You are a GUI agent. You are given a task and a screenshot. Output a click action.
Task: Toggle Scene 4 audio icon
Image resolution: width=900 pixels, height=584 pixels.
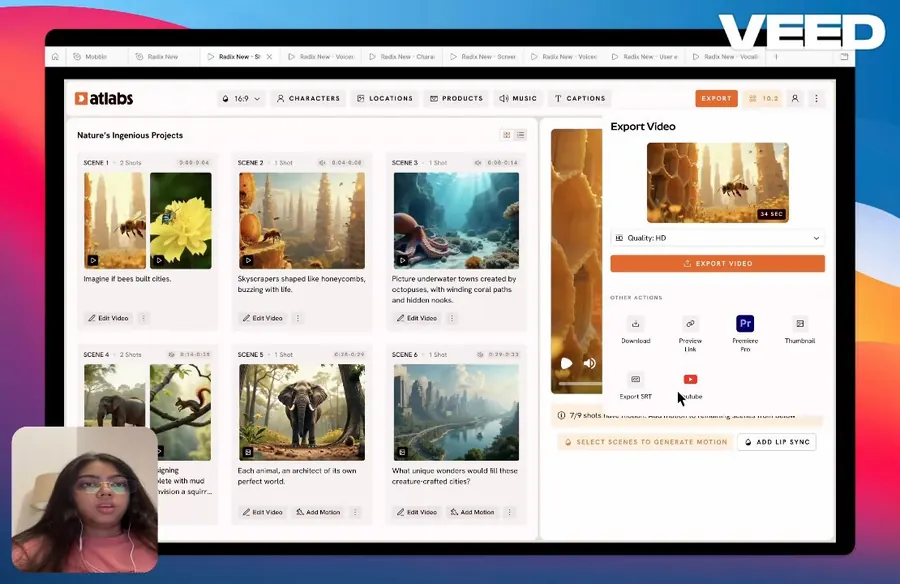pos(171,355)
